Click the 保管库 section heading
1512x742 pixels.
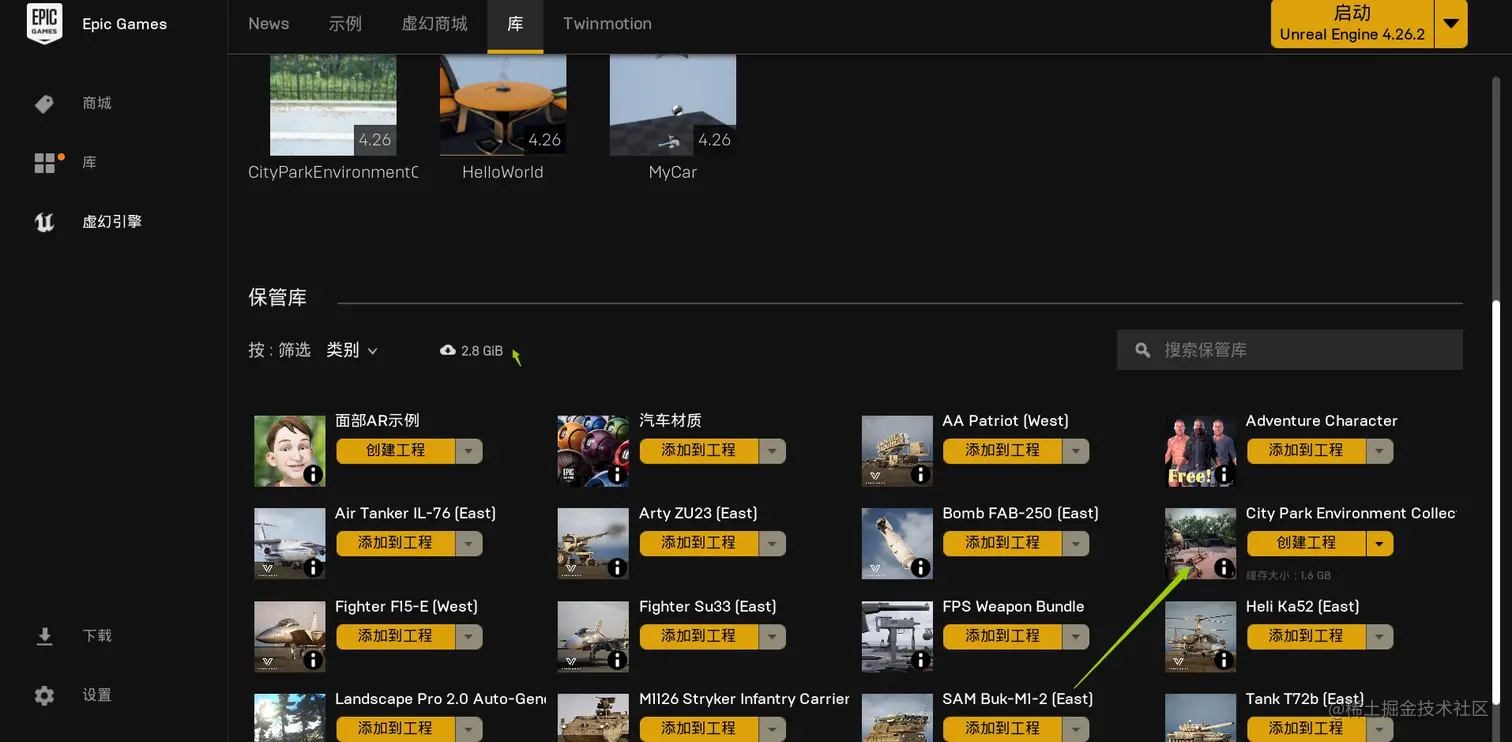[x=278, y=298]
